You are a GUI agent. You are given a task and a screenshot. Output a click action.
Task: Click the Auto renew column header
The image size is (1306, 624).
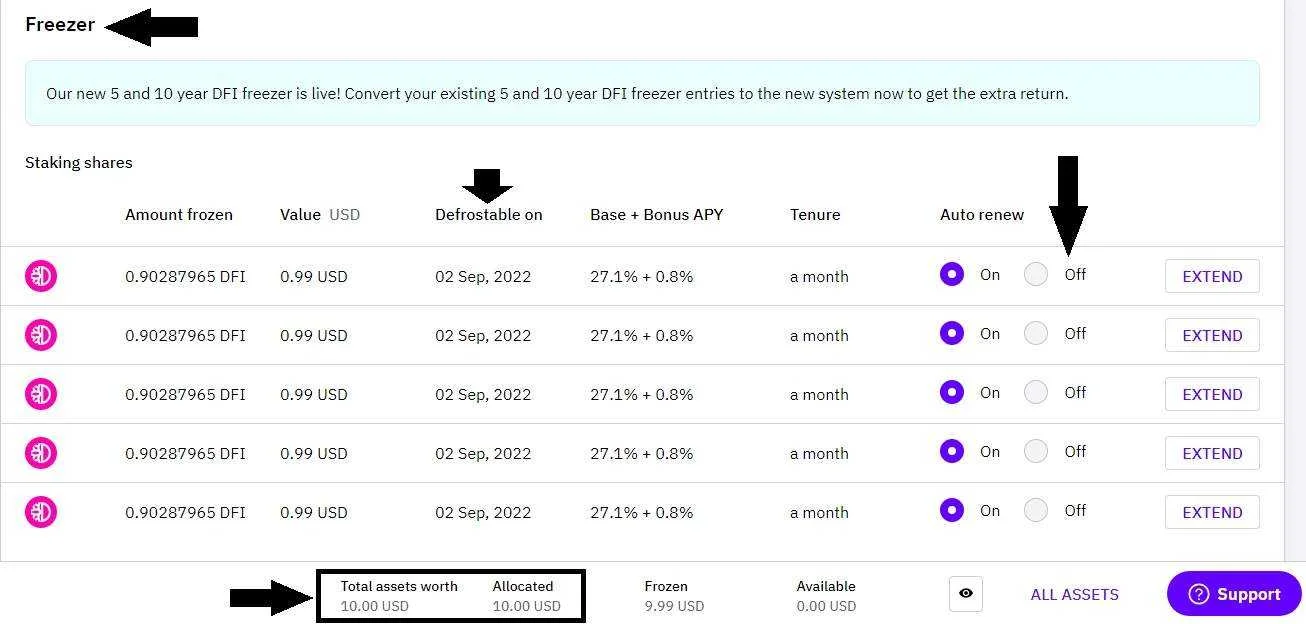click(982, 214)
